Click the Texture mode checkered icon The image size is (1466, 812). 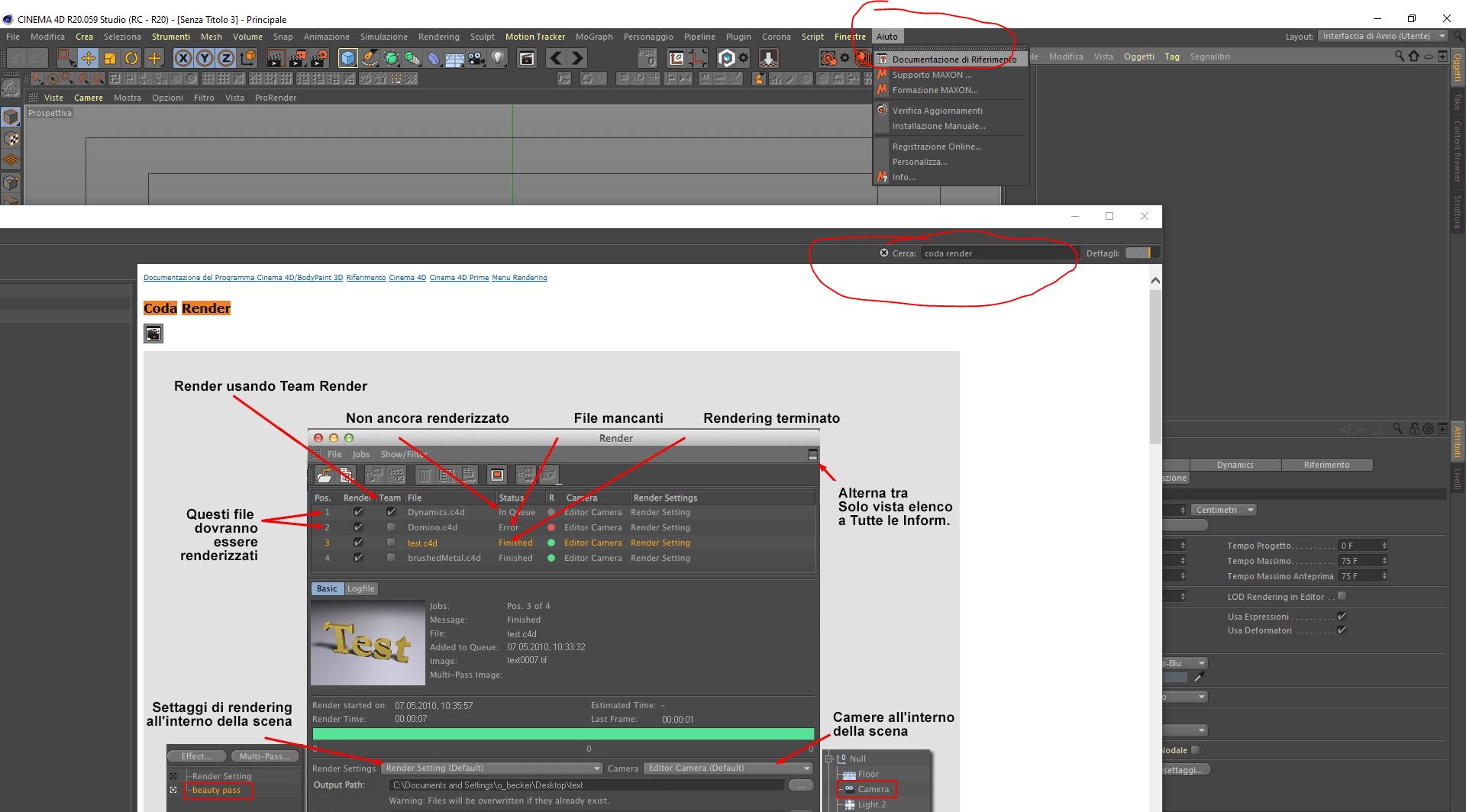coord(11,139)
